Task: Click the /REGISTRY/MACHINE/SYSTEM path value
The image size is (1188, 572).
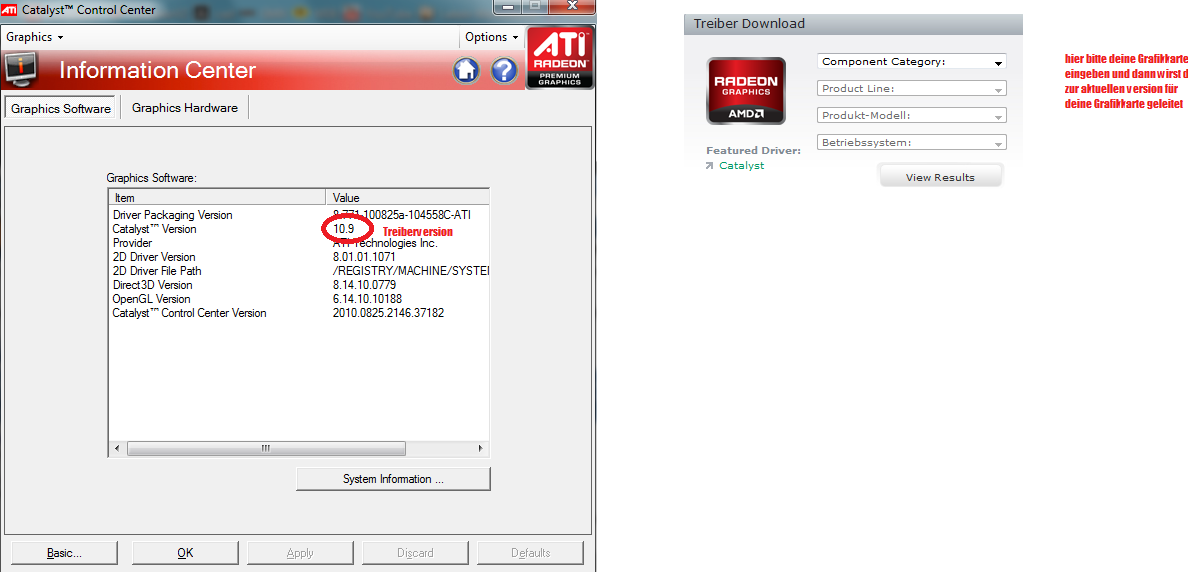Action: [x=411, y=271]
